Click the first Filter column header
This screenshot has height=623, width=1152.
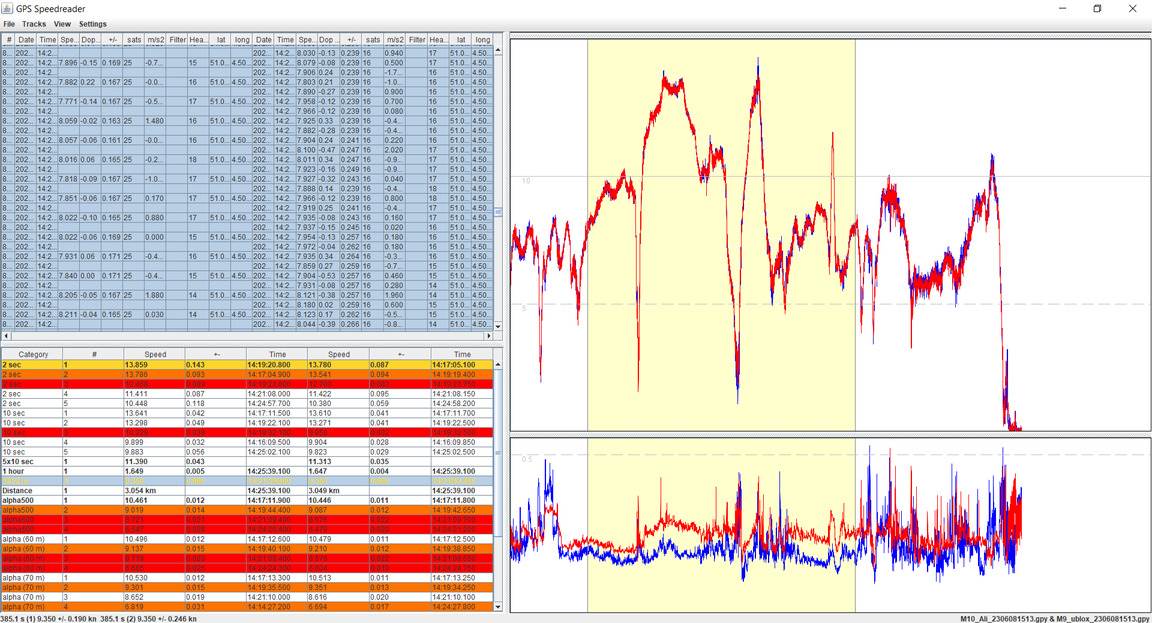pos(177,39)
